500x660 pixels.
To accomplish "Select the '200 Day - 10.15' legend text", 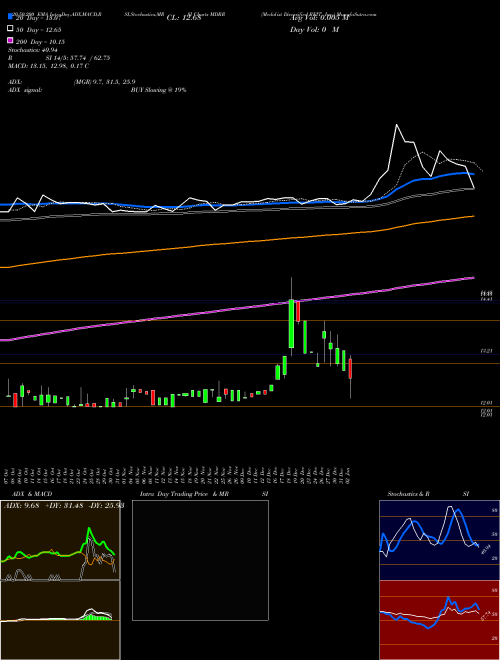I will [x=41, y=42].
